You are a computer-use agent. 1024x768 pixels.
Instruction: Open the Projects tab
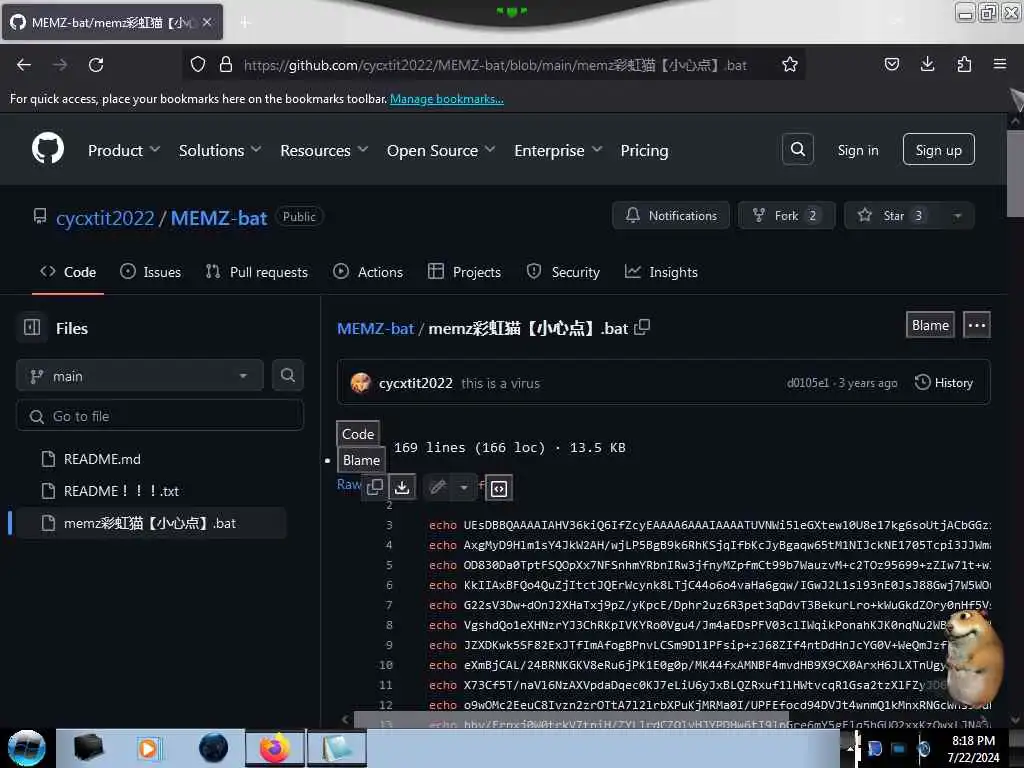coord(464,272)
